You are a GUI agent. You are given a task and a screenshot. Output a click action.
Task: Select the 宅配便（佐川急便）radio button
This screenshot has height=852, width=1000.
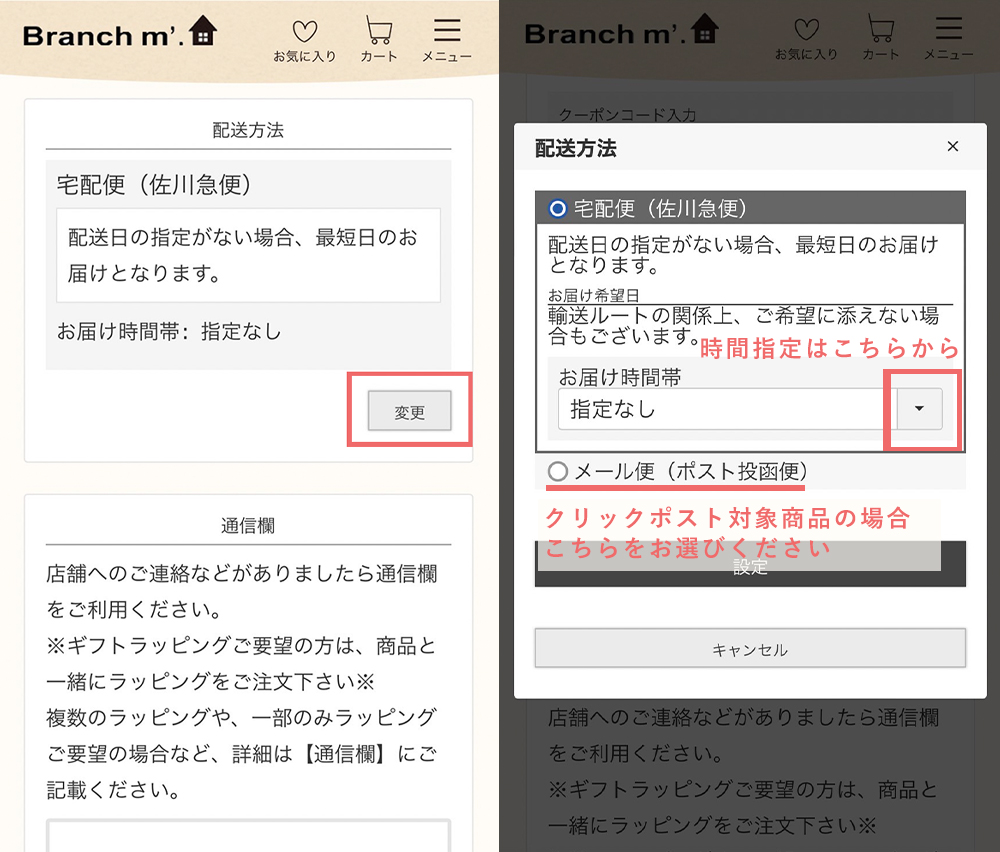pos(557,209)
